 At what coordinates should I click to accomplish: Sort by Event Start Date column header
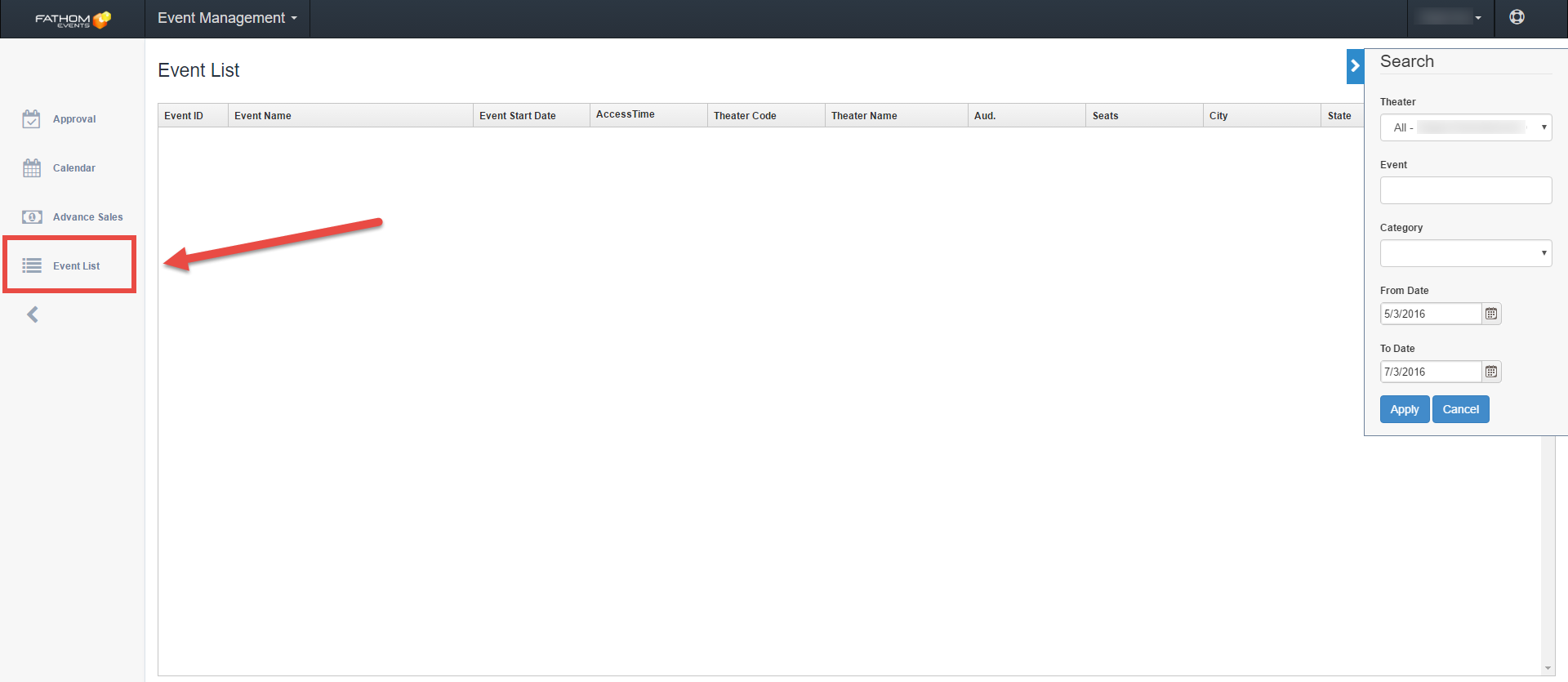pos(518,116)
